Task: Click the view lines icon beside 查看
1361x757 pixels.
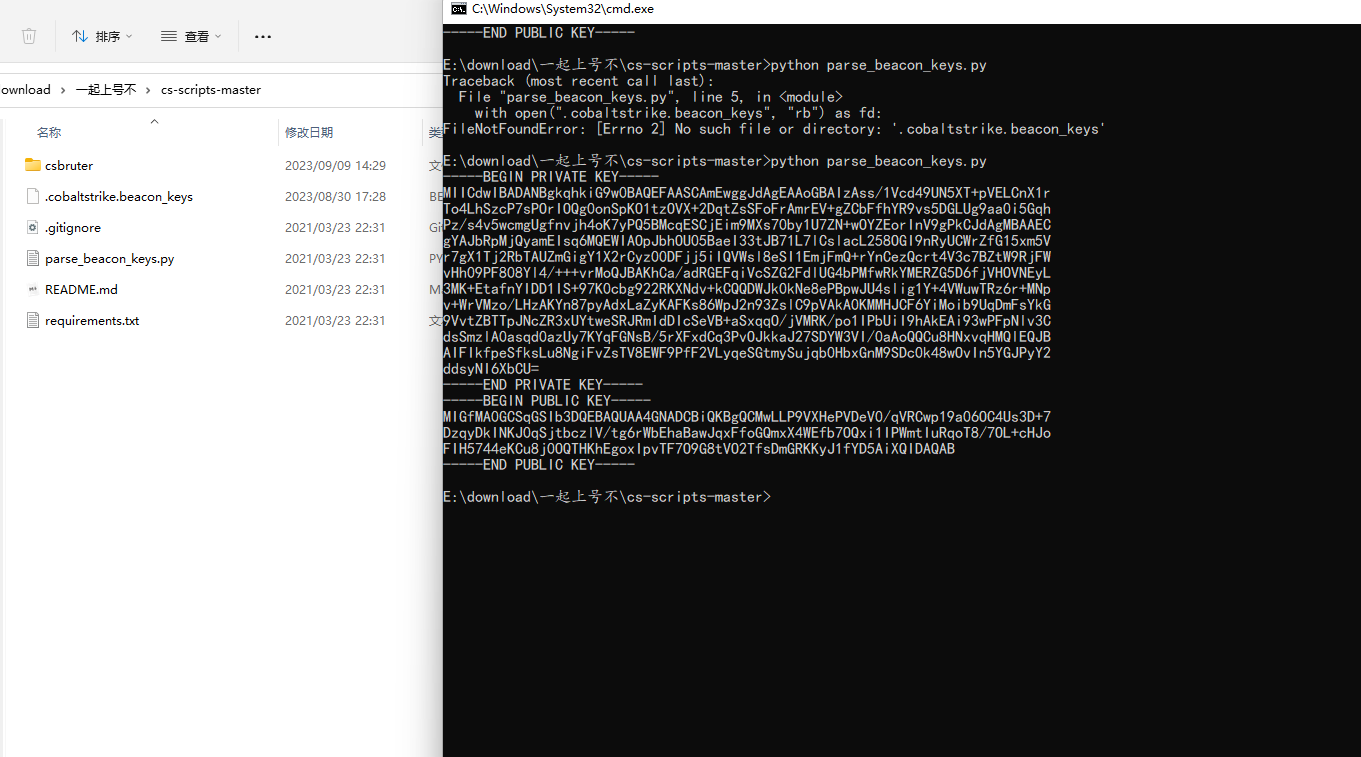Action: pos(169,36)
